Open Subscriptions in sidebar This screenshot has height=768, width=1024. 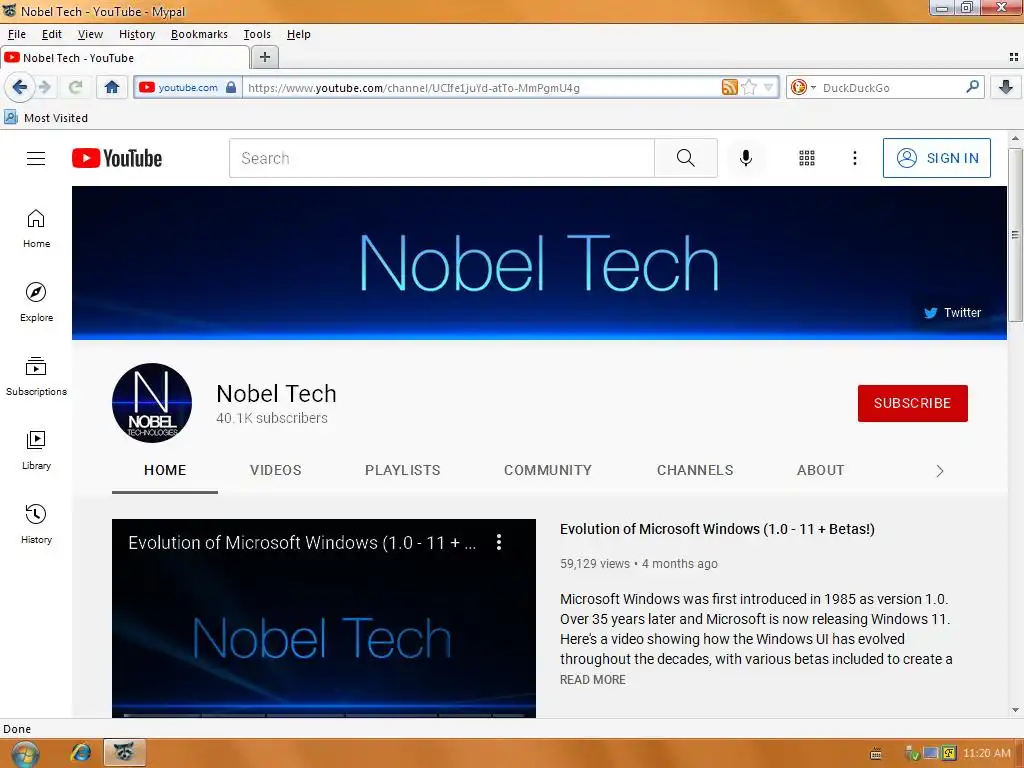[36, 376]
